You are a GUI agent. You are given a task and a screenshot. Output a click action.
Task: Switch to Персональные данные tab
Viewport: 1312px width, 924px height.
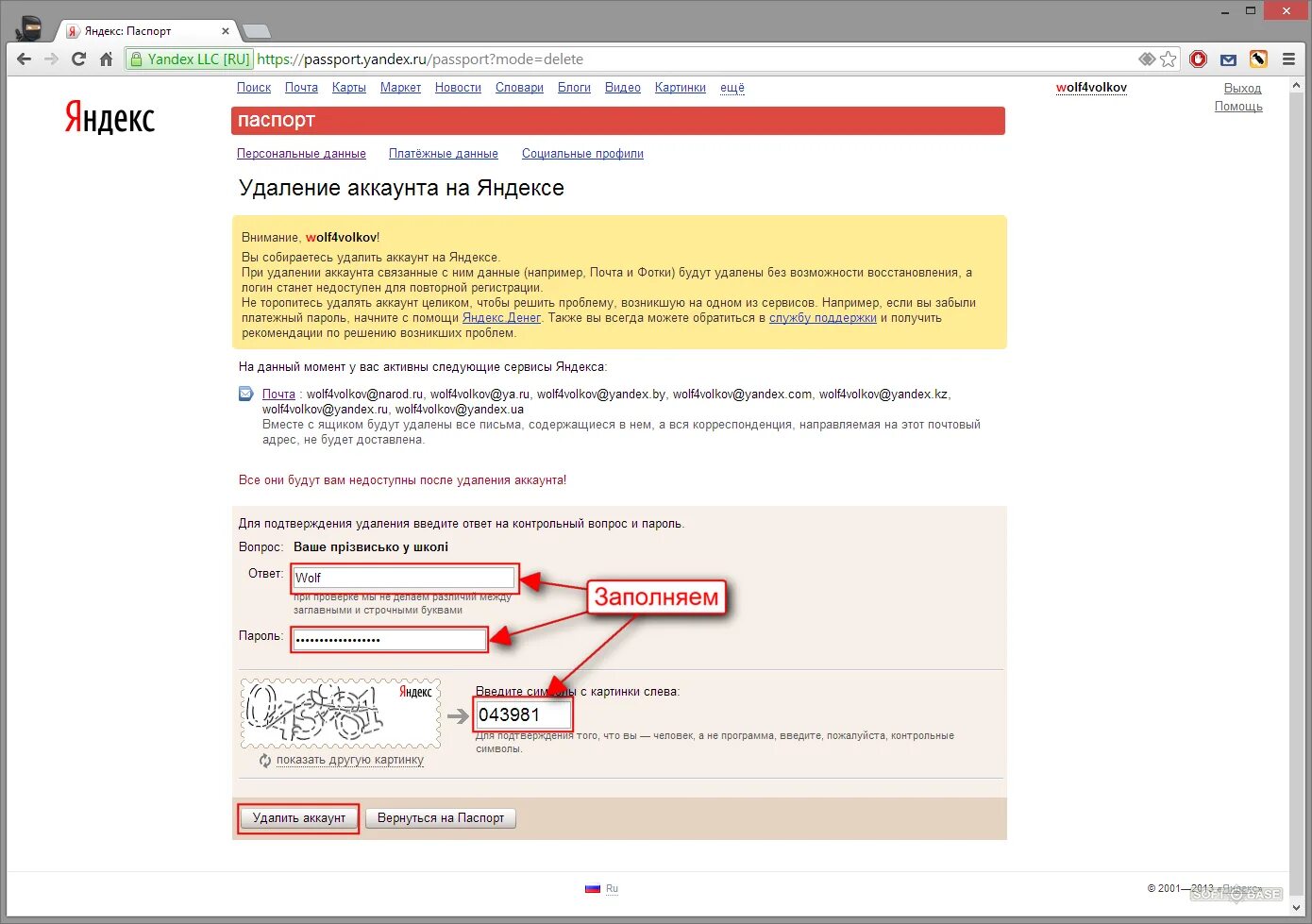click(x=301, y=153)
